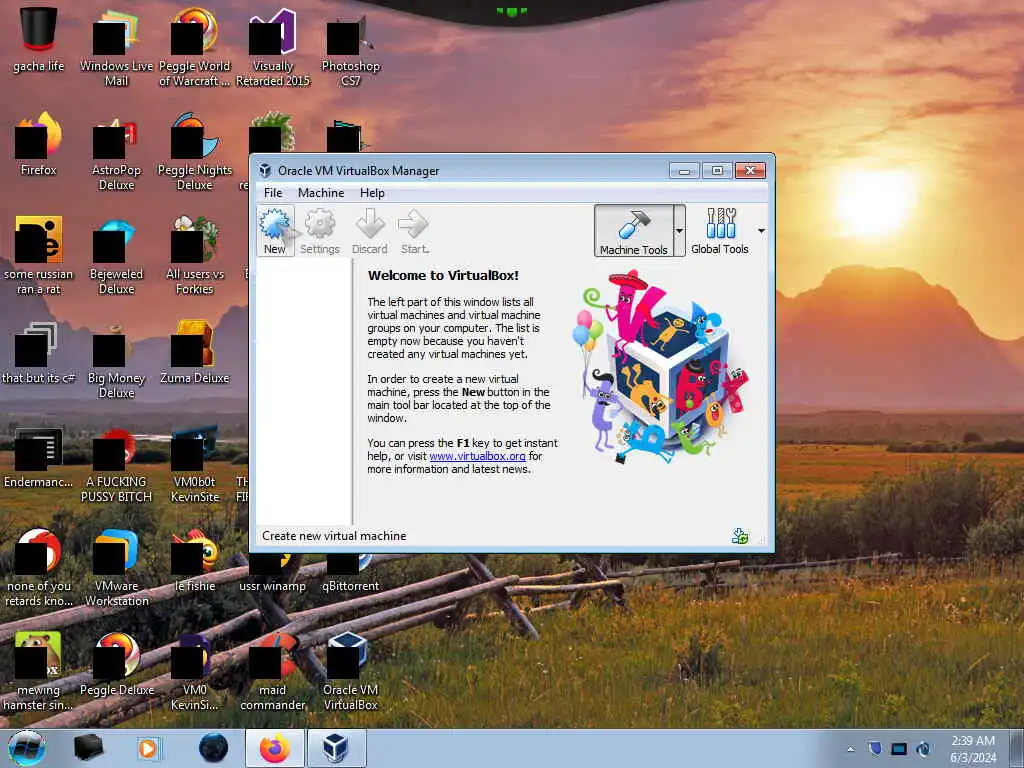The height and width of the screenshot is (768, 1024).
Task: Click the Start arrow toolbar button
Action: coord(414,231)
